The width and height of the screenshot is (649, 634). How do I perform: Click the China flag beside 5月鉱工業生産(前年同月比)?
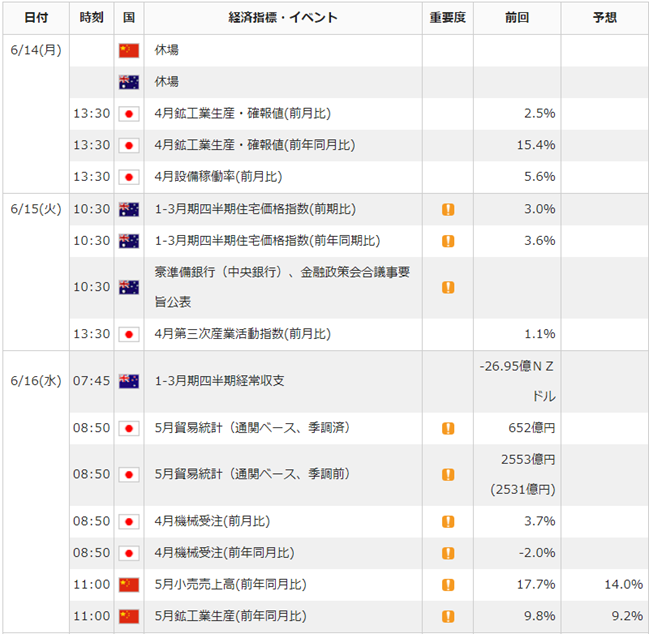point(129,617)
